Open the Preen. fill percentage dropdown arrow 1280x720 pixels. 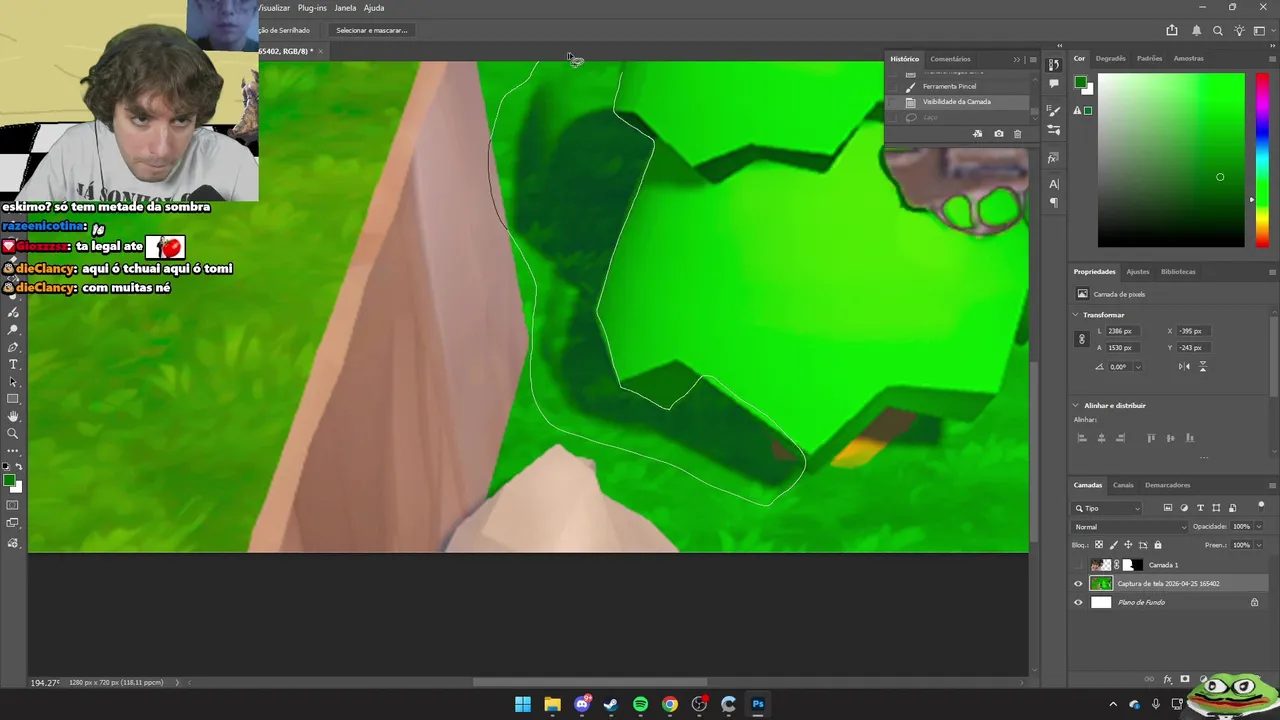(1259, 545)
